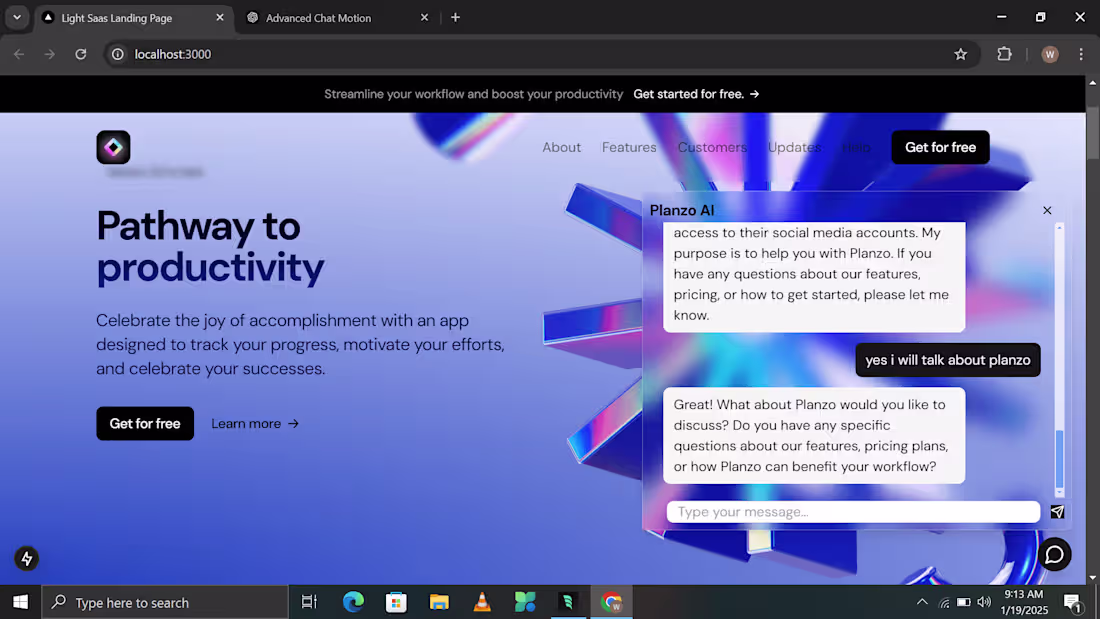Open the lightning bolt dev tools indicator
Viewport: 1100px width, 619px height.
tap(27, 559)
